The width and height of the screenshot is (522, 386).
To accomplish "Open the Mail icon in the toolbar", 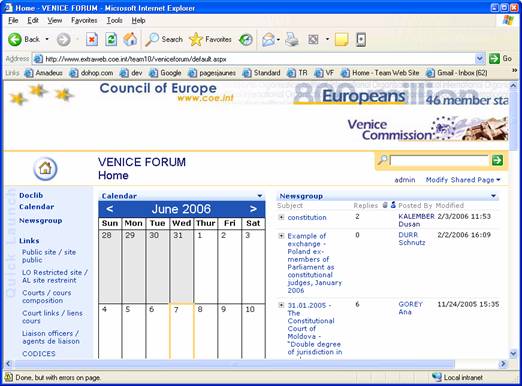I will pos(268,40).
